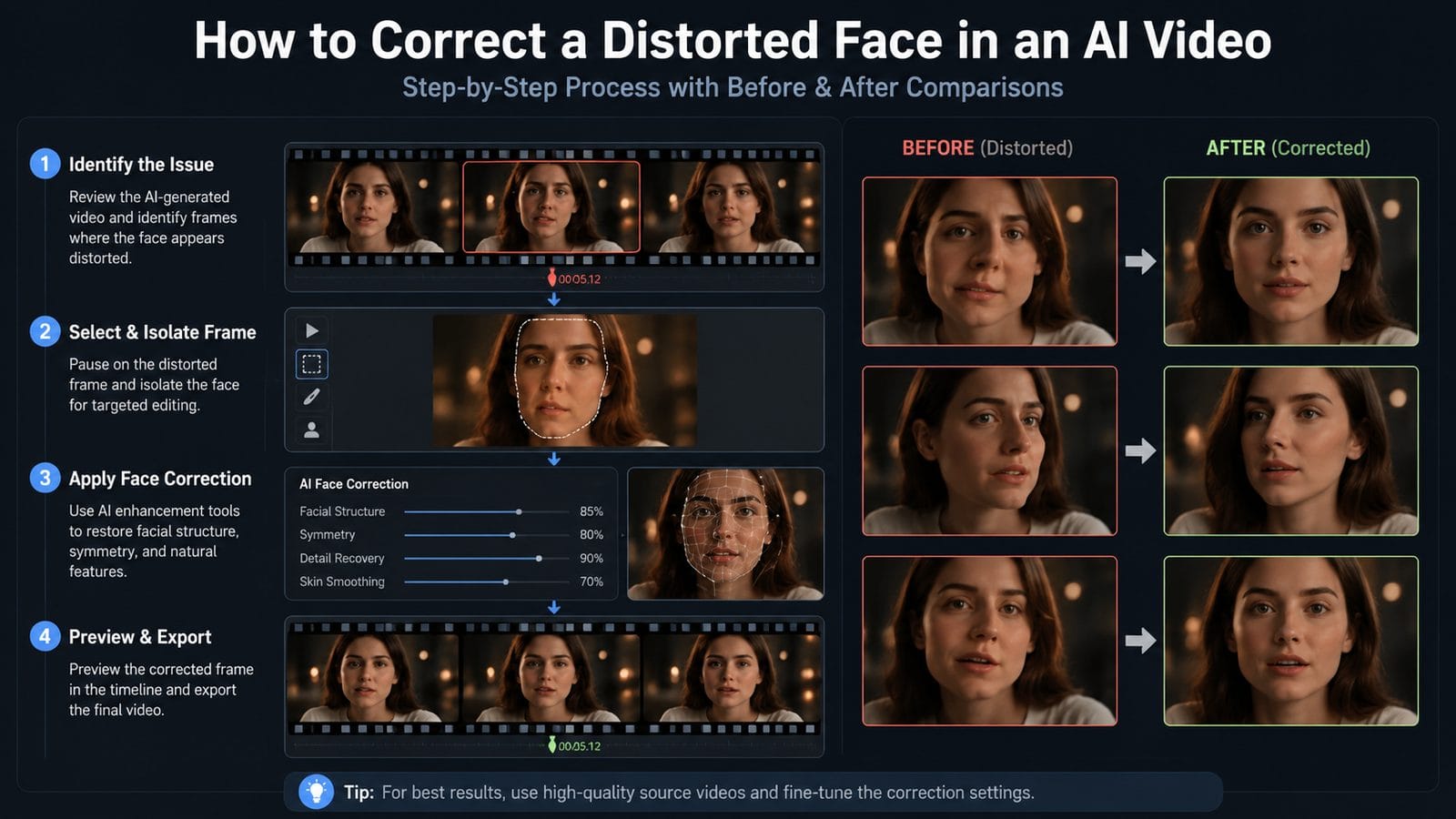This screenshot has height=819, width=1456.
Task: Open the second BEFORE distorted image
Action: click(989, 450)
